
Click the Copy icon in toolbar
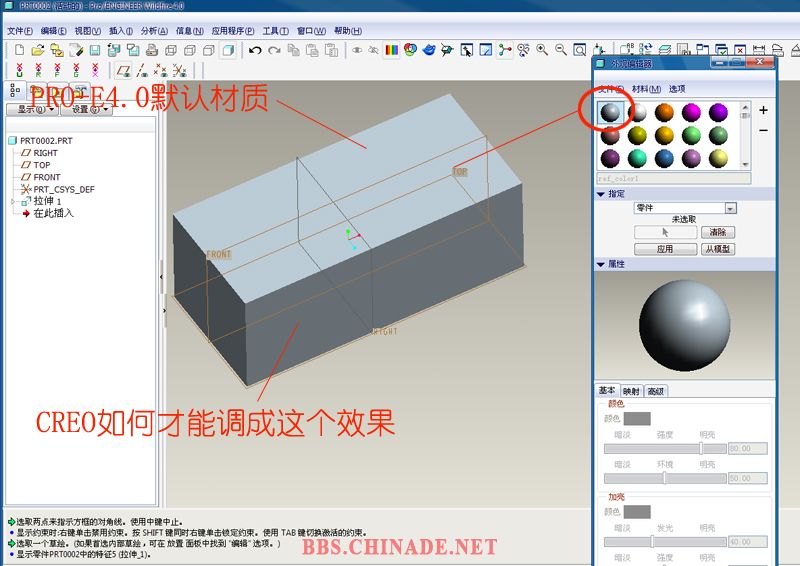(x=293, y=50)
